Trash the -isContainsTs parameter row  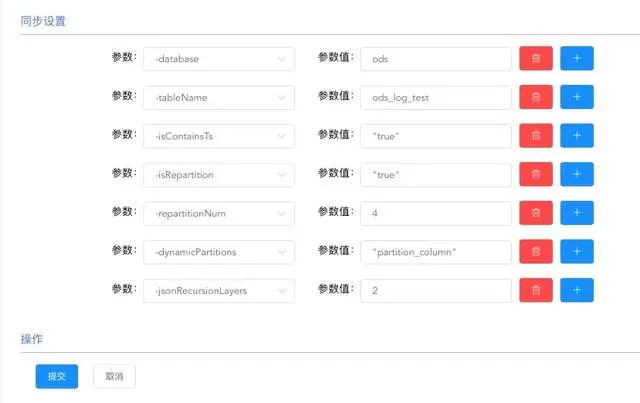pos(535,136)
